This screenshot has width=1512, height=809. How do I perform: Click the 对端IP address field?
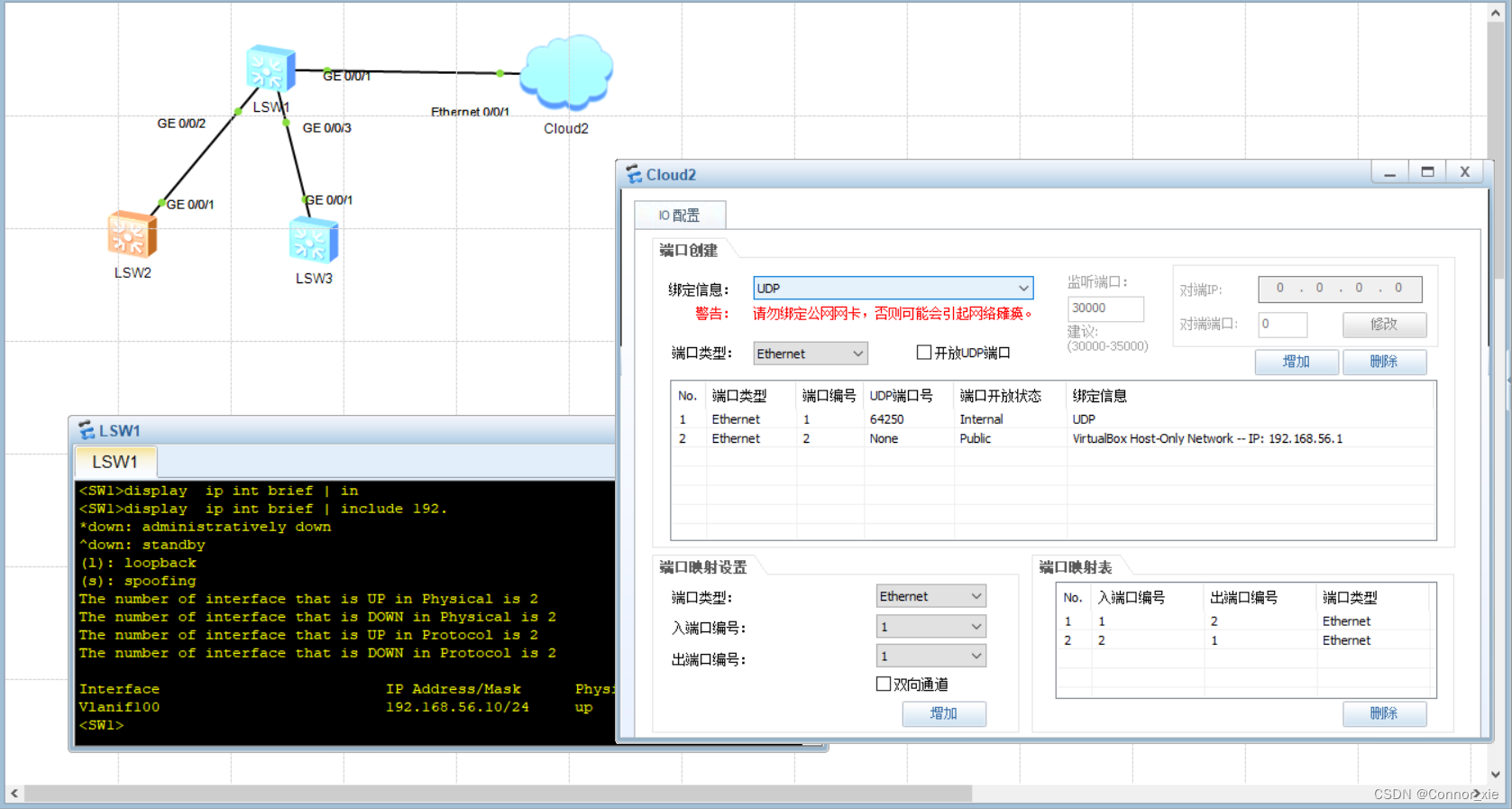[x=1340, y=289]
